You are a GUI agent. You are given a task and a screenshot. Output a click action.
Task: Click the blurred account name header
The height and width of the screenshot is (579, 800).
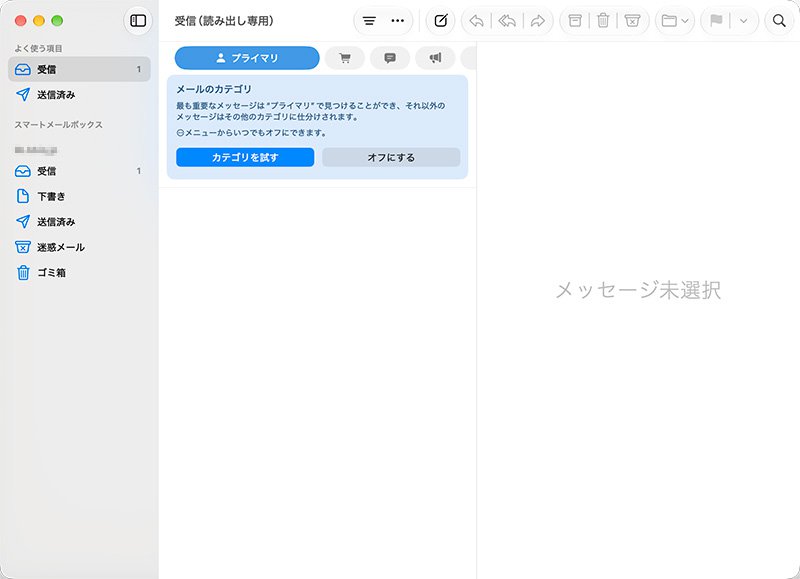click(x=36, y=150)
